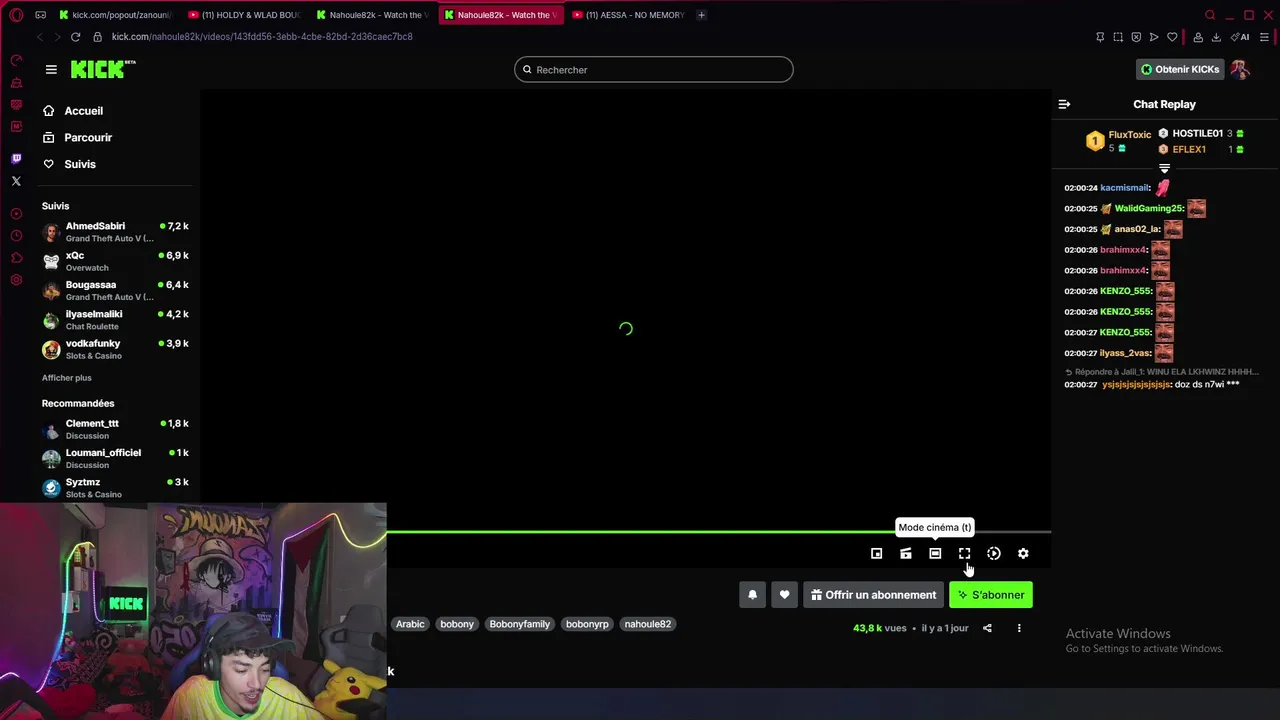1280x720 pixels.
Task: Enter fullscreen video mode
Action: click(964, 553)
